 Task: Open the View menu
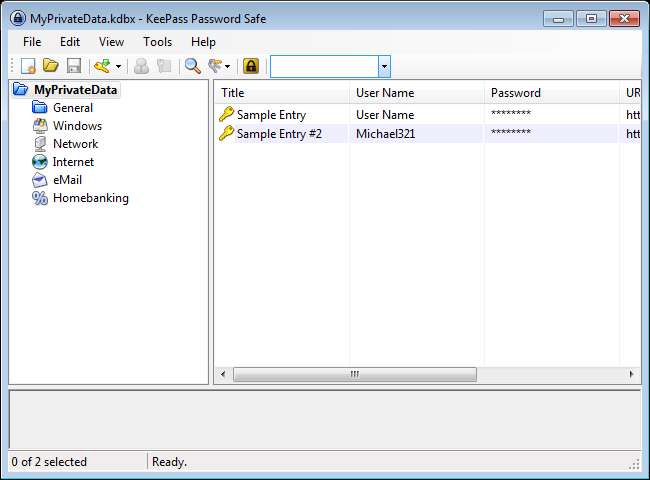click(x=111, y=42)
